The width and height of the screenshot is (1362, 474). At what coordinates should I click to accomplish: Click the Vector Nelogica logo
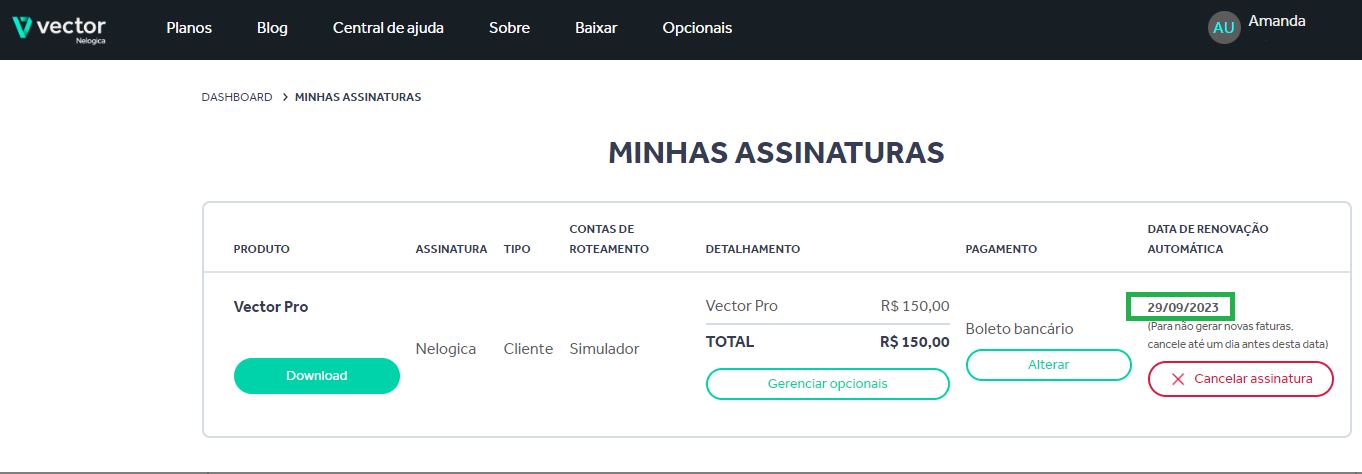click(59, 28)
